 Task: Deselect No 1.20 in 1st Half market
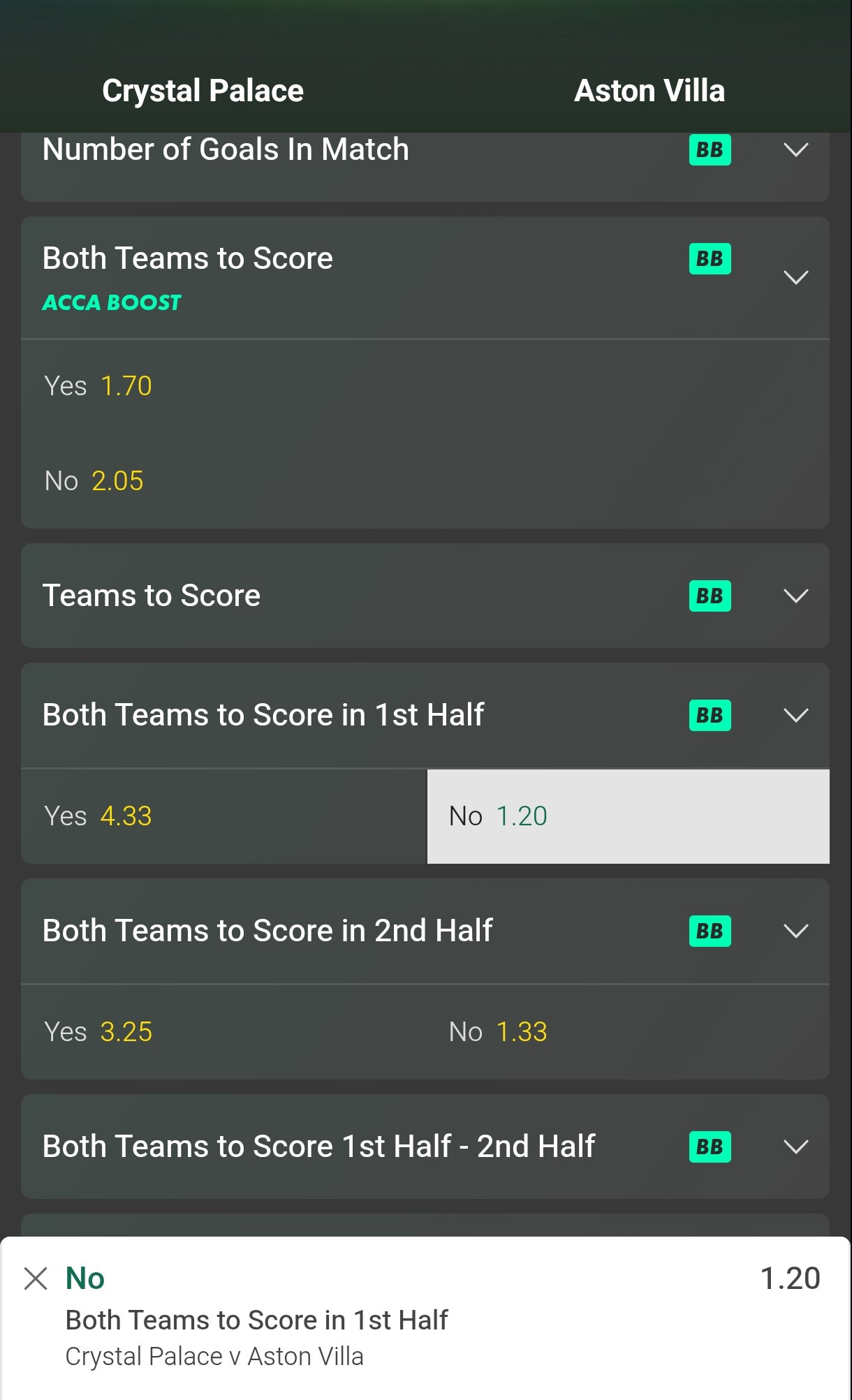click(628, 816)
